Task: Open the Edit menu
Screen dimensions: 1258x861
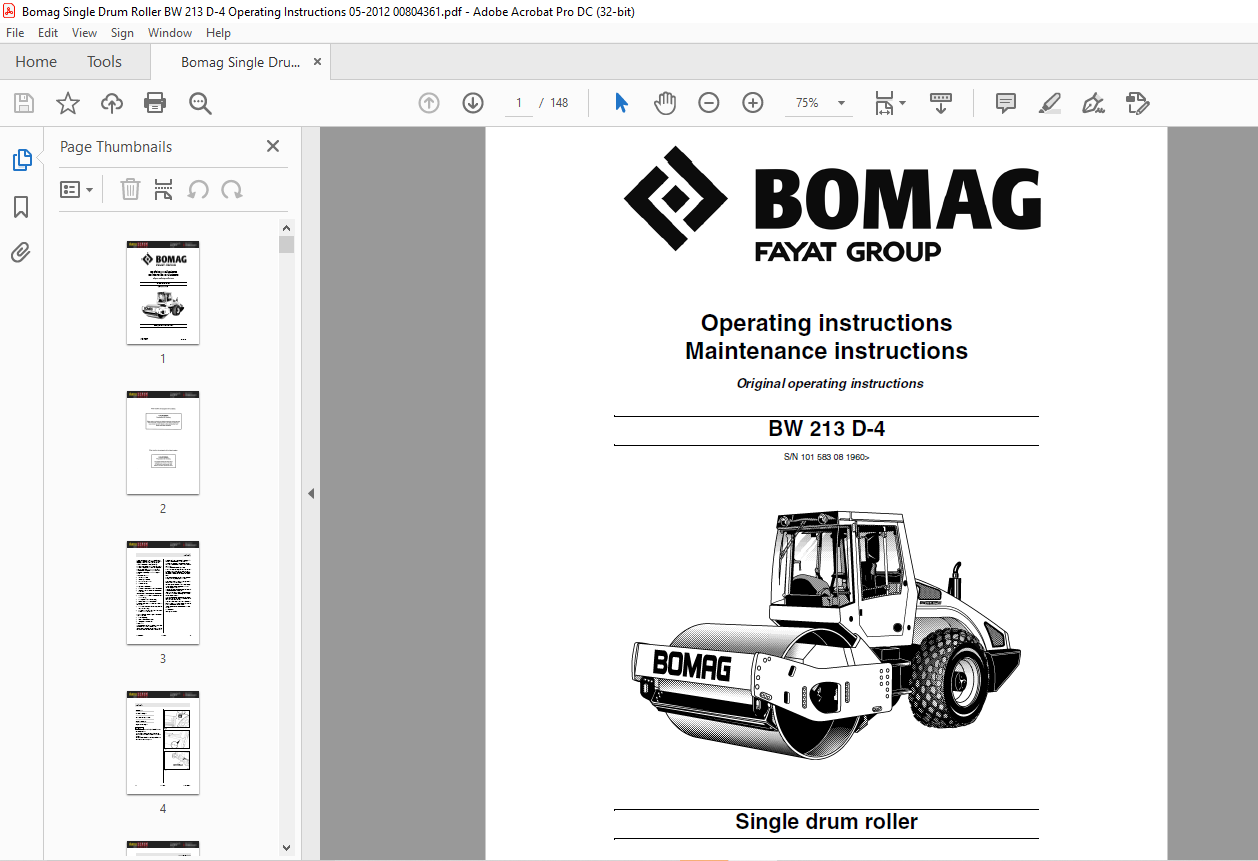Action: click(x=48, y=33)
